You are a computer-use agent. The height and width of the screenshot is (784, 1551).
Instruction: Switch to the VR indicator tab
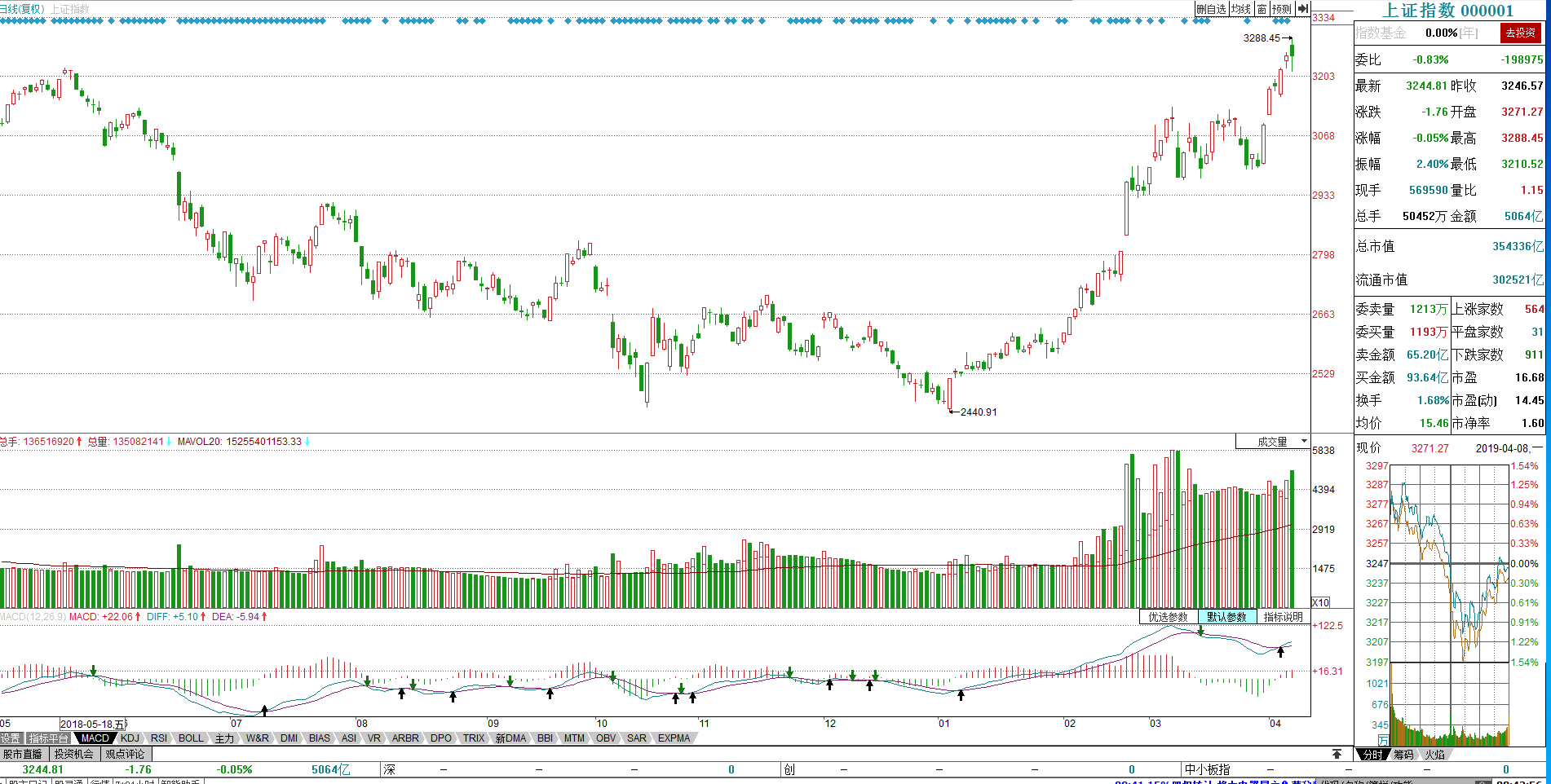click(x=374, y=738)
